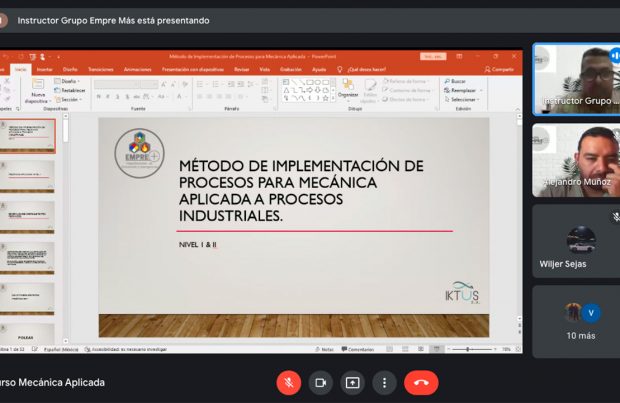Open Efectos de forma dropdown

[x=406, y=99]
